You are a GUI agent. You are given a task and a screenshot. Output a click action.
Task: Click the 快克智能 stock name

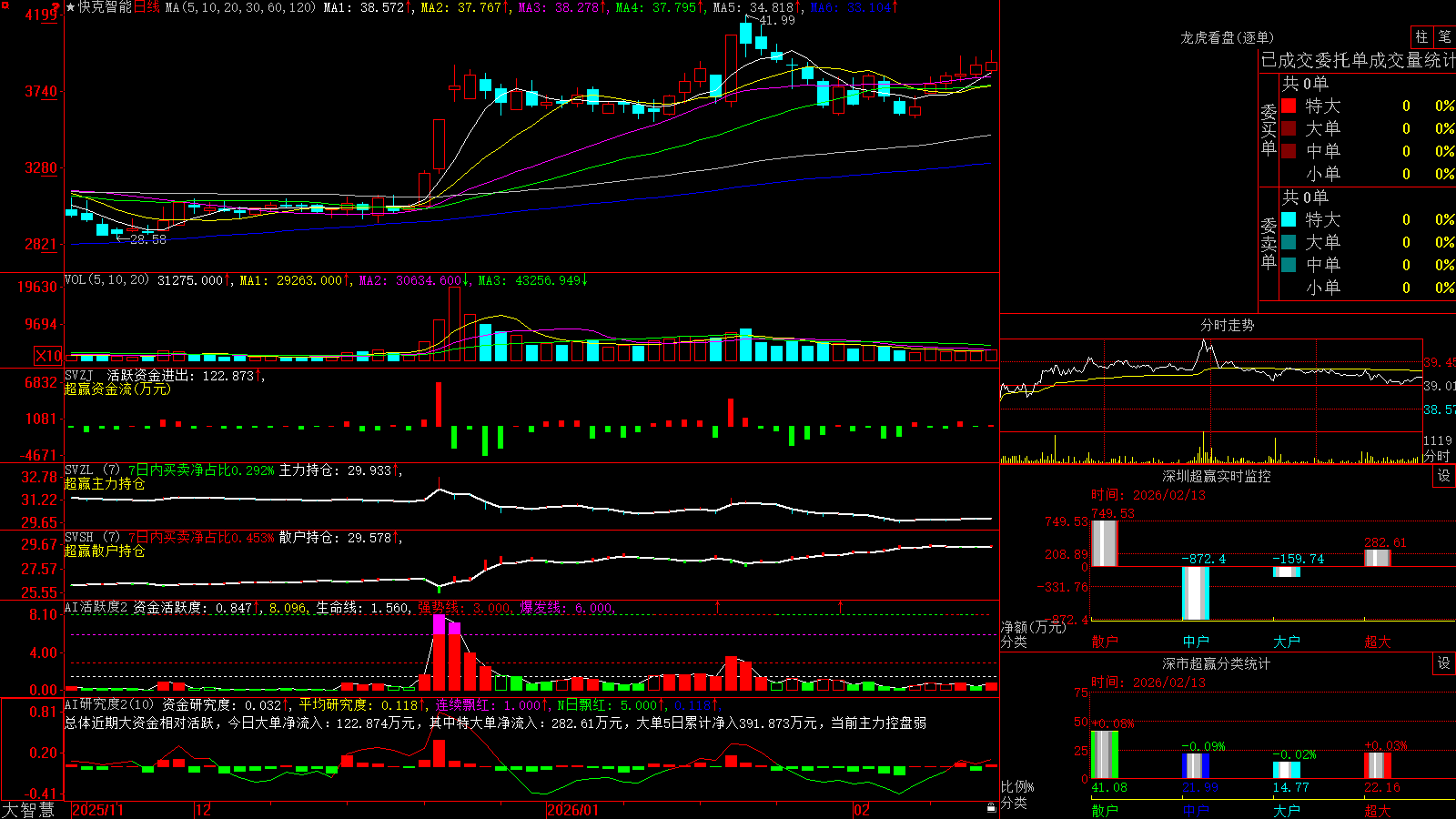click(x=105, y=7)
